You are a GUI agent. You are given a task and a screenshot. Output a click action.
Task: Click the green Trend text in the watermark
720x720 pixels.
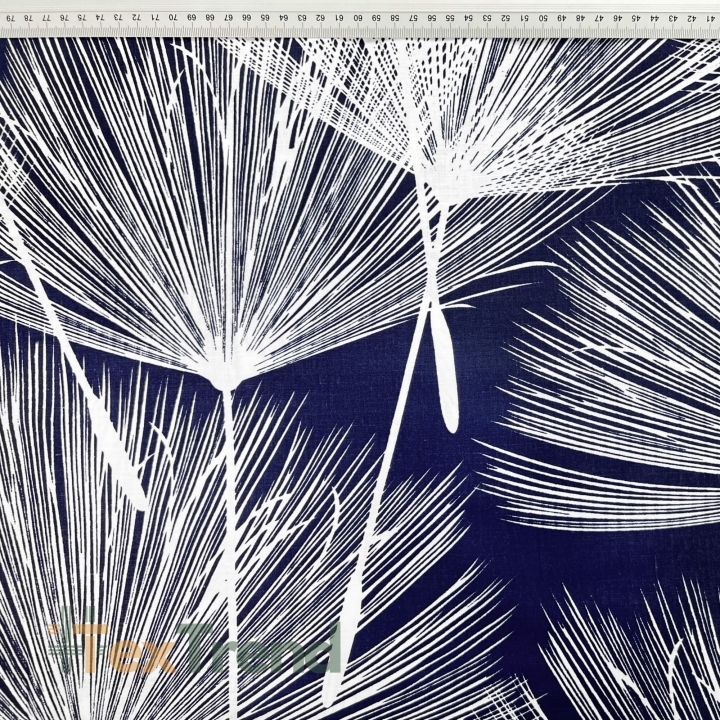(x=259, y=645)
